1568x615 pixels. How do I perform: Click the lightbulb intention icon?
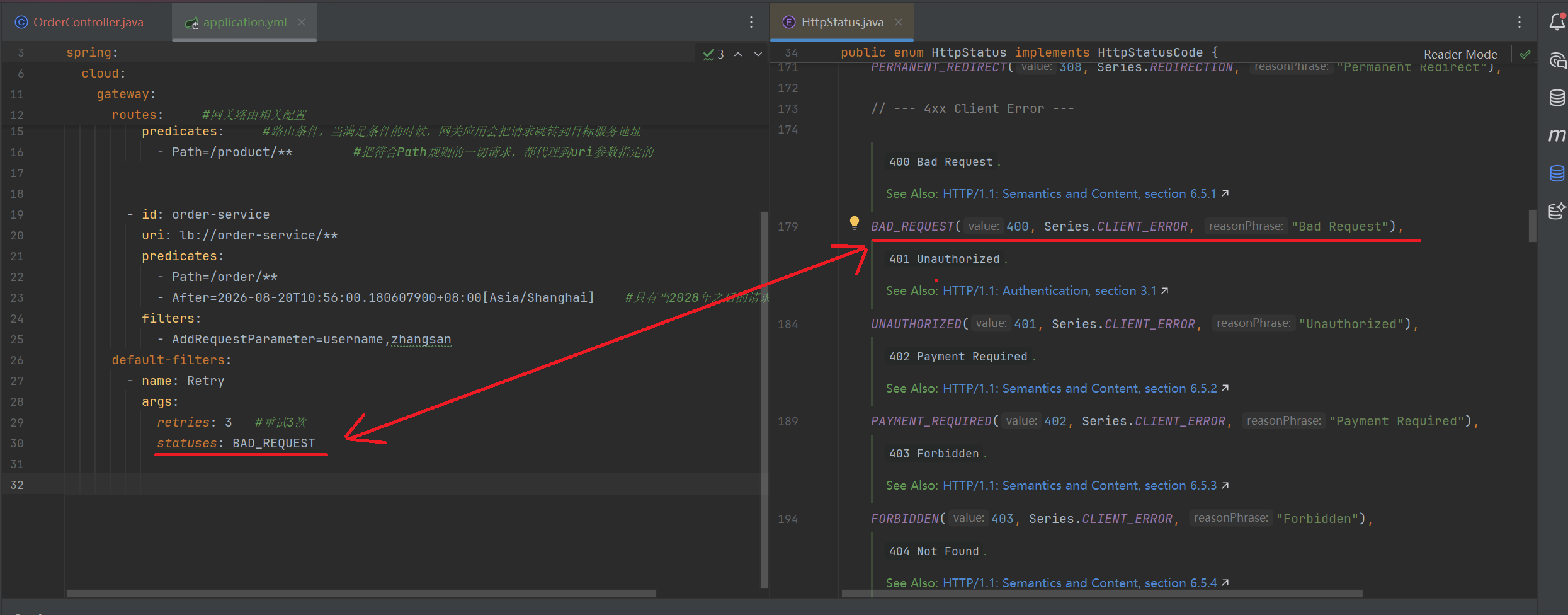point(854,223)
